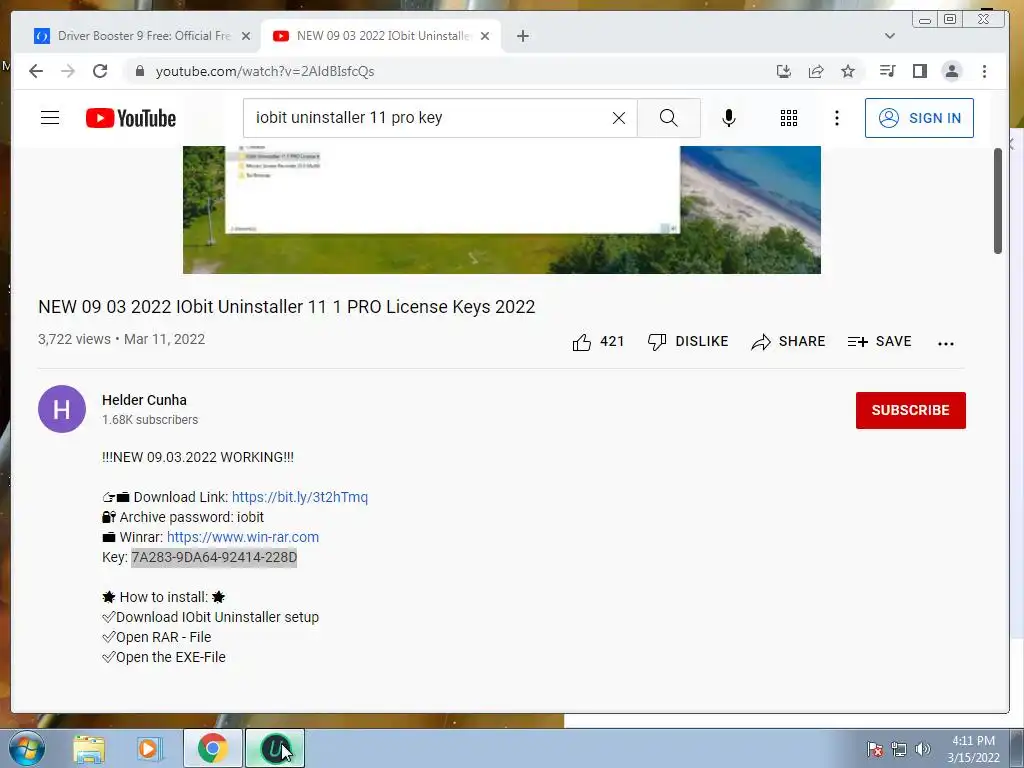The image size is (1024, 768).
Task: Click the DISLIKE thumbs down
Action: 688,342
